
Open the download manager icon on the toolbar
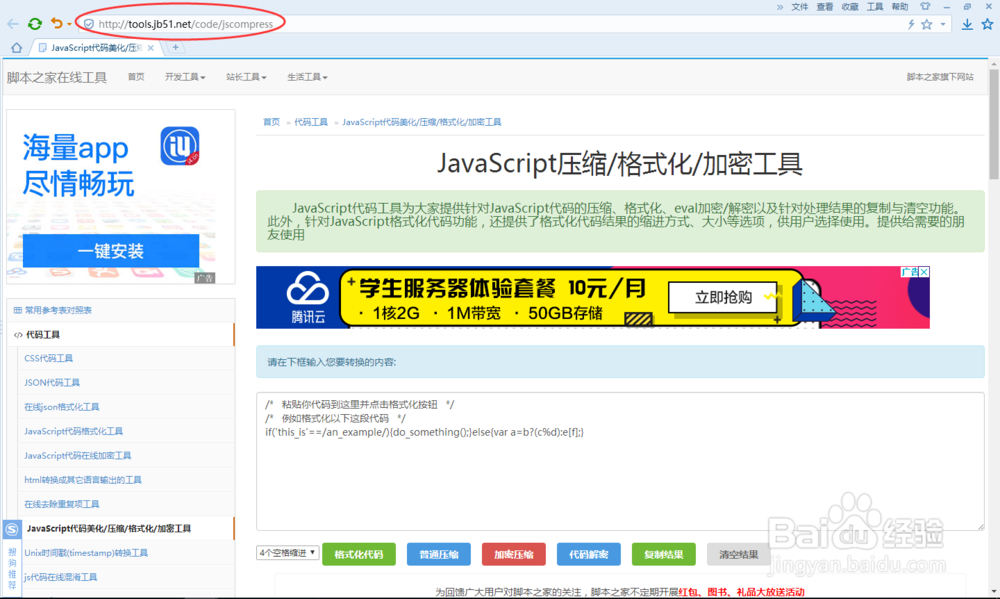pyautogui.click(x=968, y=24)
